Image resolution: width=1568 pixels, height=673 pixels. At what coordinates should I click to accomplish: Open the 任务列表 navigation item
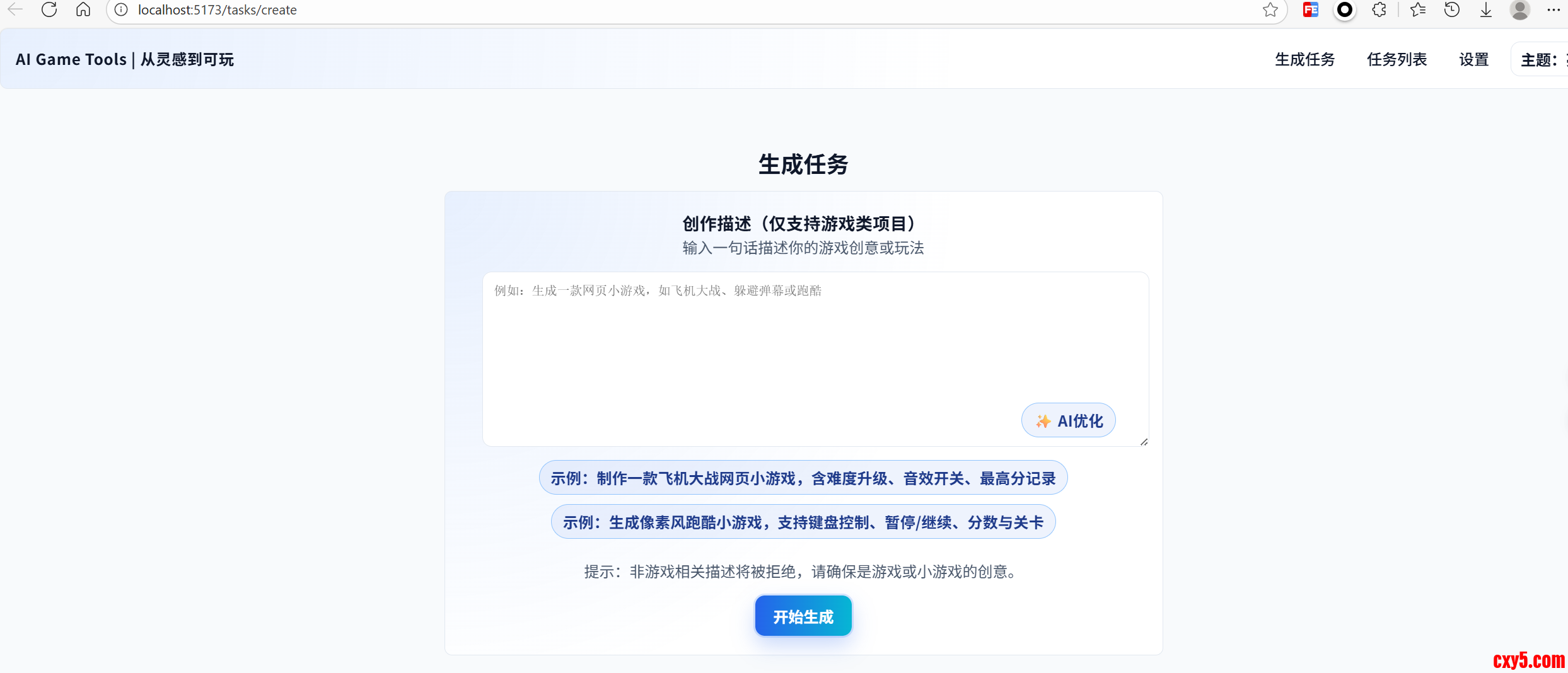coord(1397,59)
